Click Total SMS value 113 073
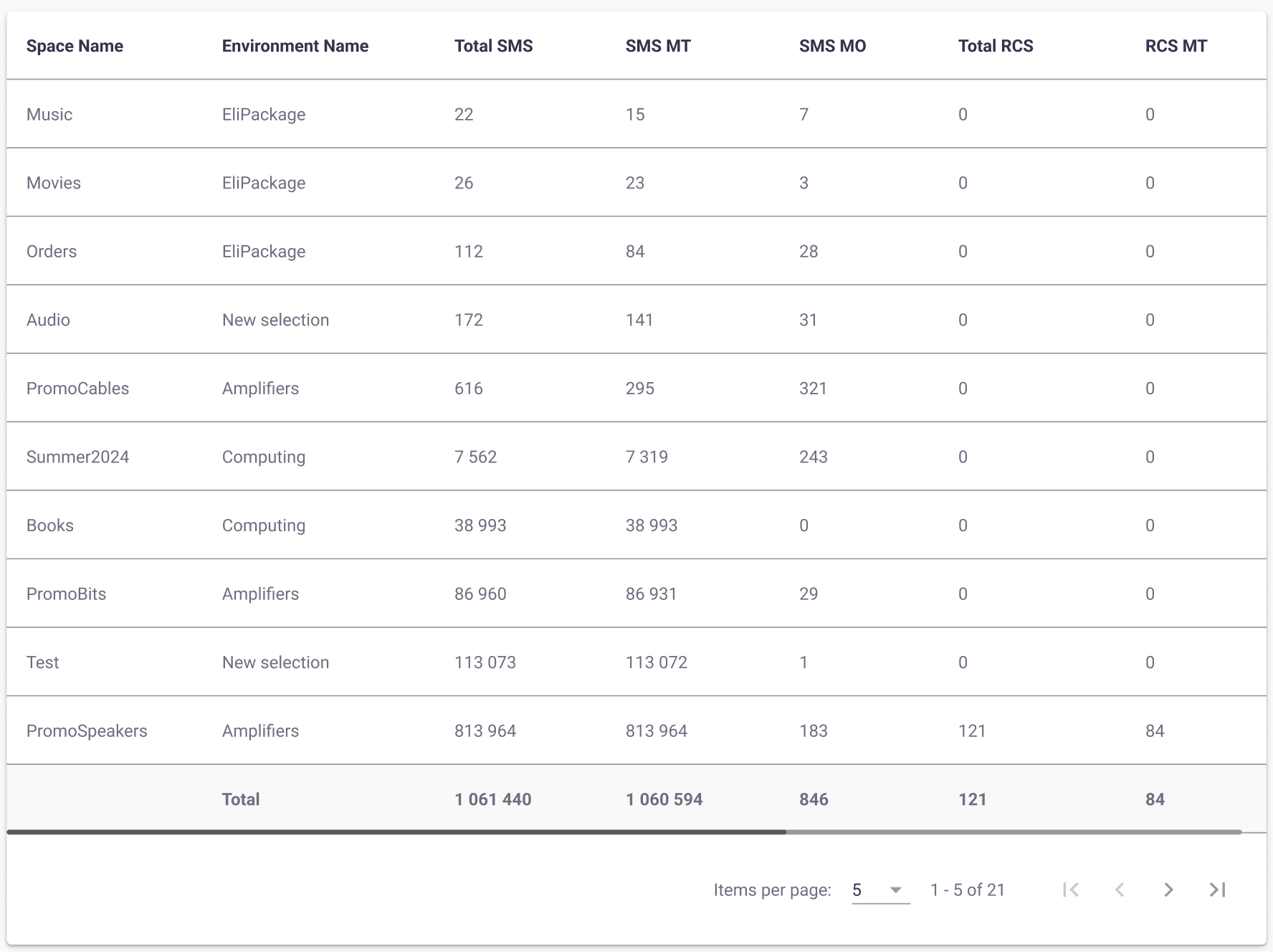 coord(485,662)
